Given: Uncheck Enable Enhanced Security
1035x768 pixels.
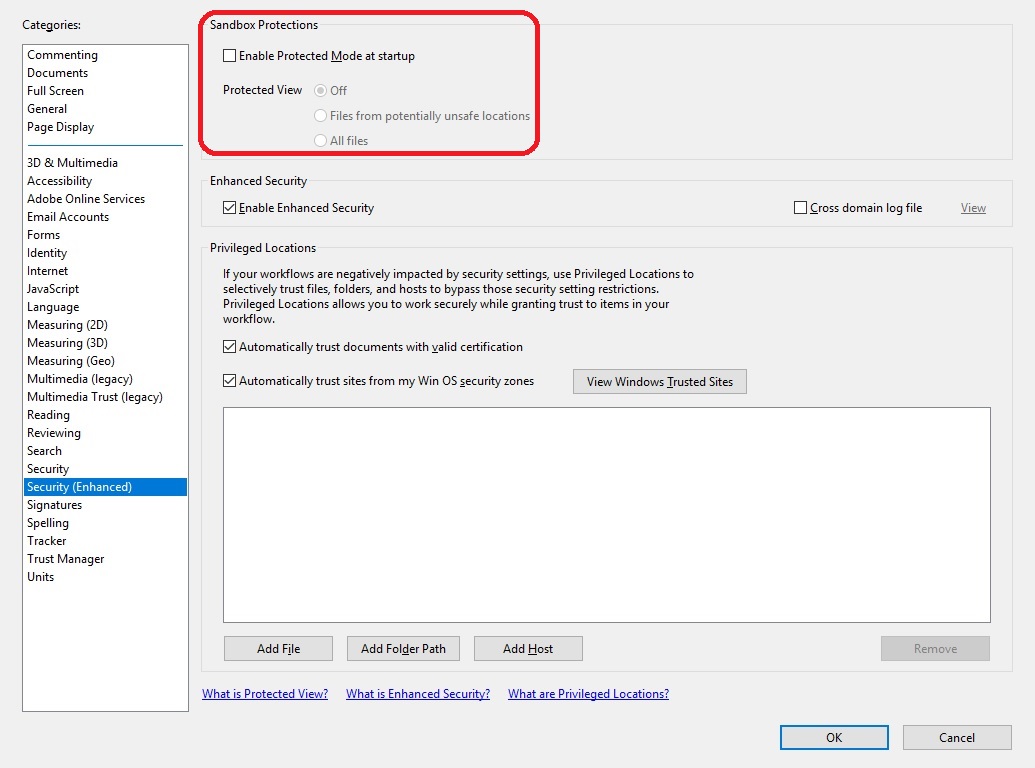Looking at the screenshot, I should point(229,207).
